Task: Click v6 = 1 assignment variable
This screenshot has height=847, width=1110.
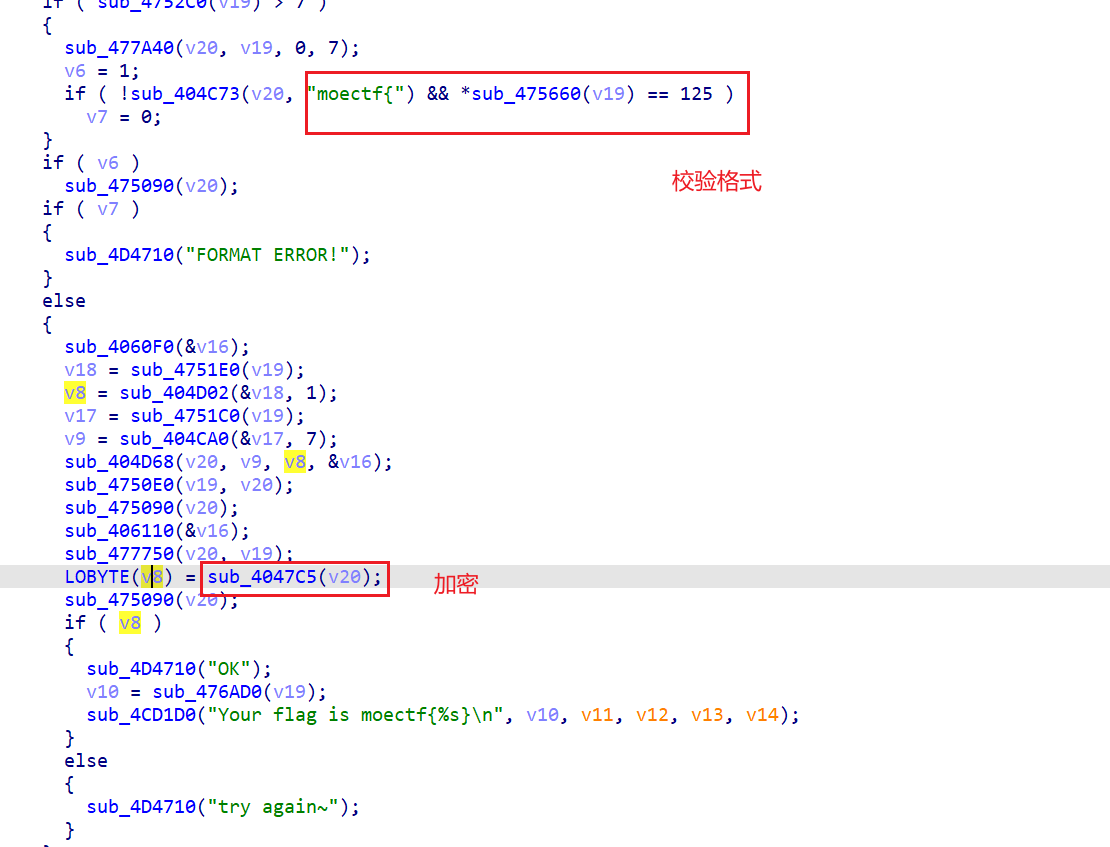Action: point(75,72)
